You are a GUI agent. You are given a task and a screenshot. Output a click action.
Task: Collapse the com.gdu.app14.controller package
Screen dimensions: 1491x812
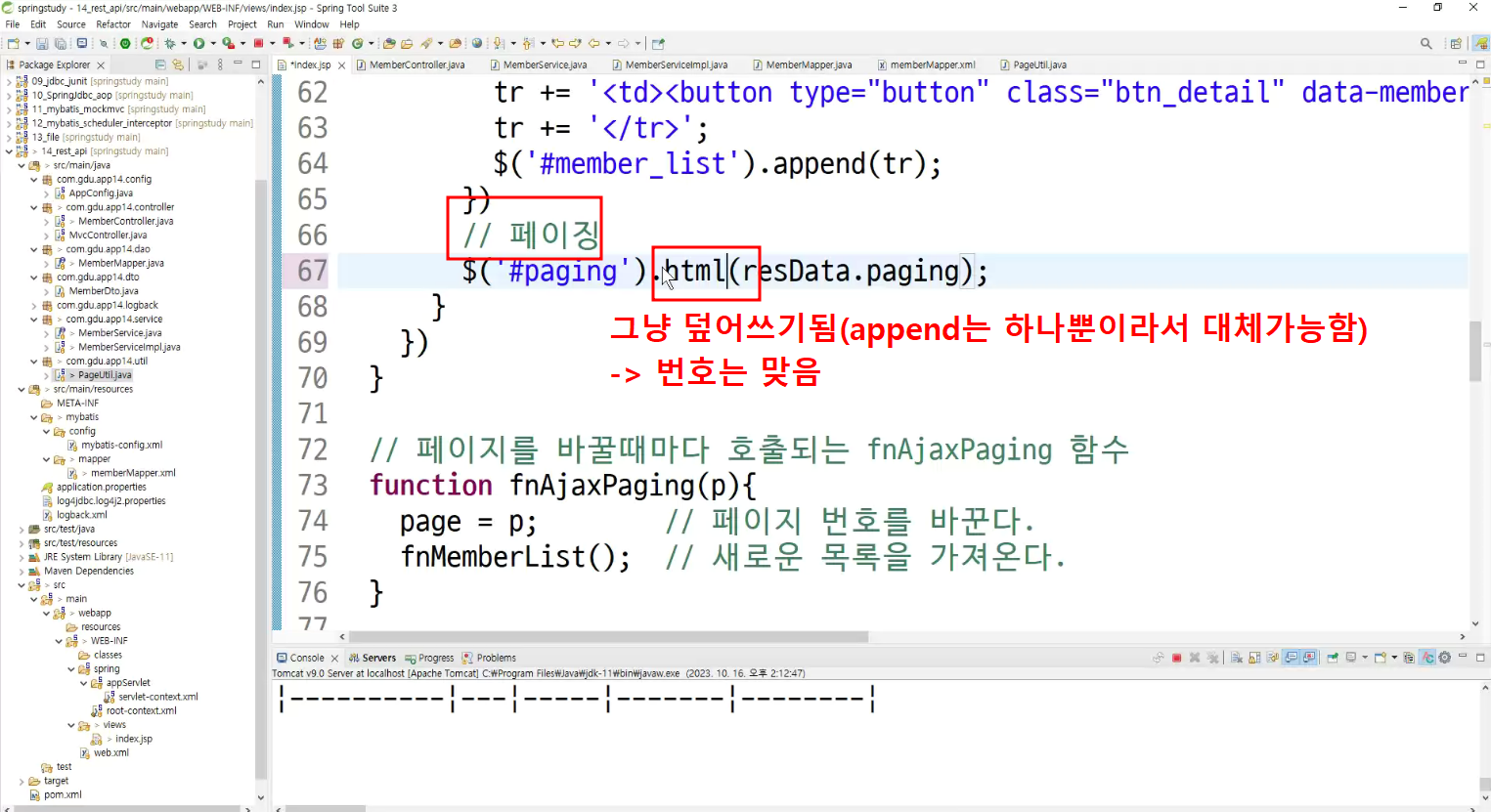[33, 207]
